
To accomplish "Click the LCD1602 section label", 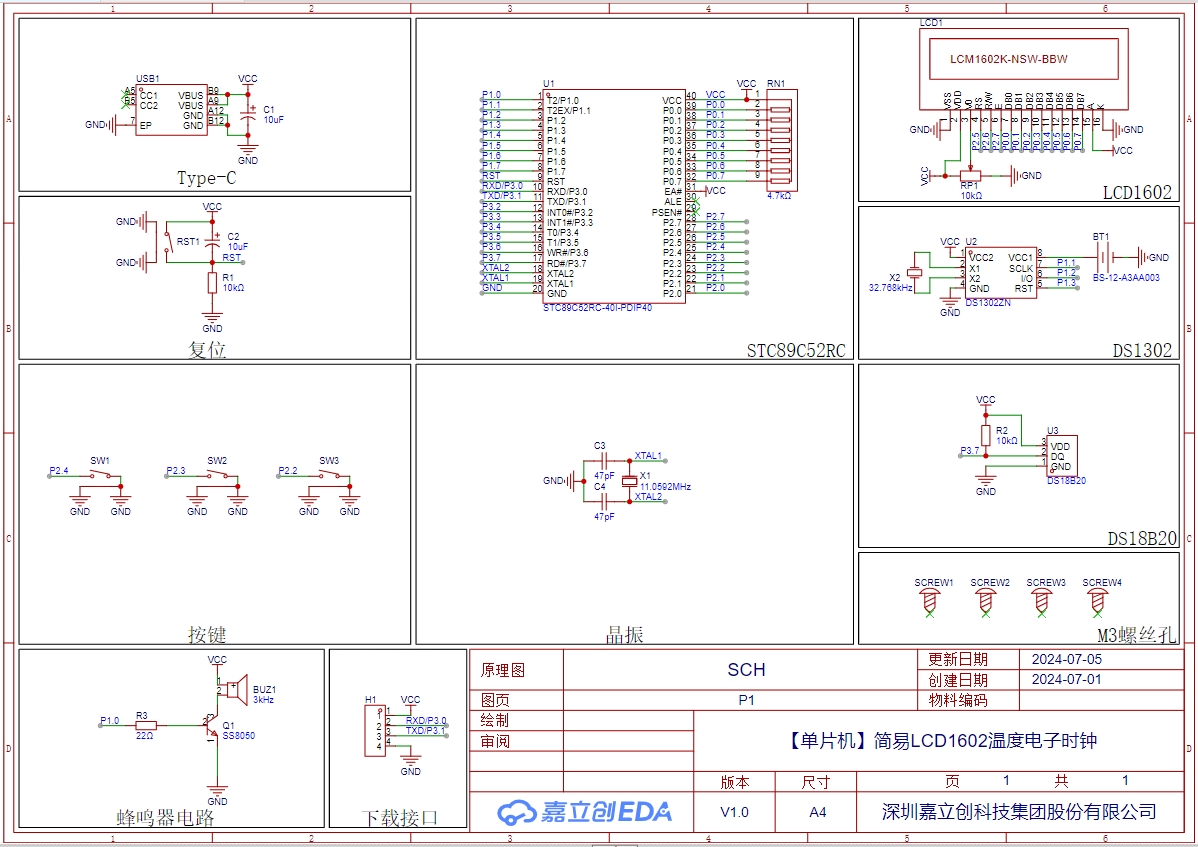I will tap(1137, 192).
